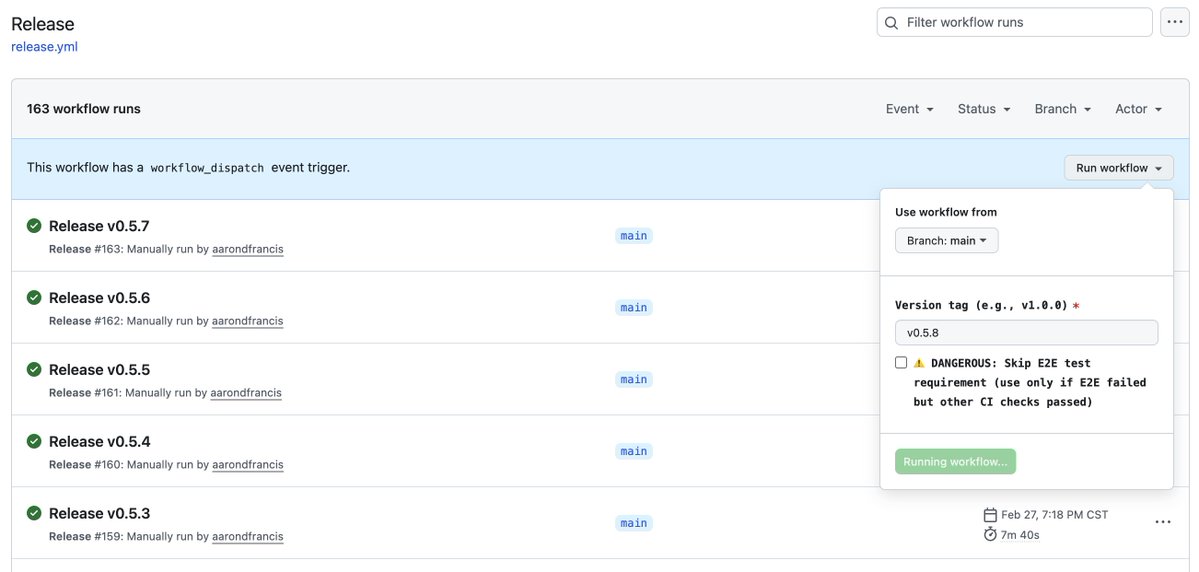Open the three-dot menu beside filter box
The height and width of the screenshot is (572, 1199).
(1175, 22)
